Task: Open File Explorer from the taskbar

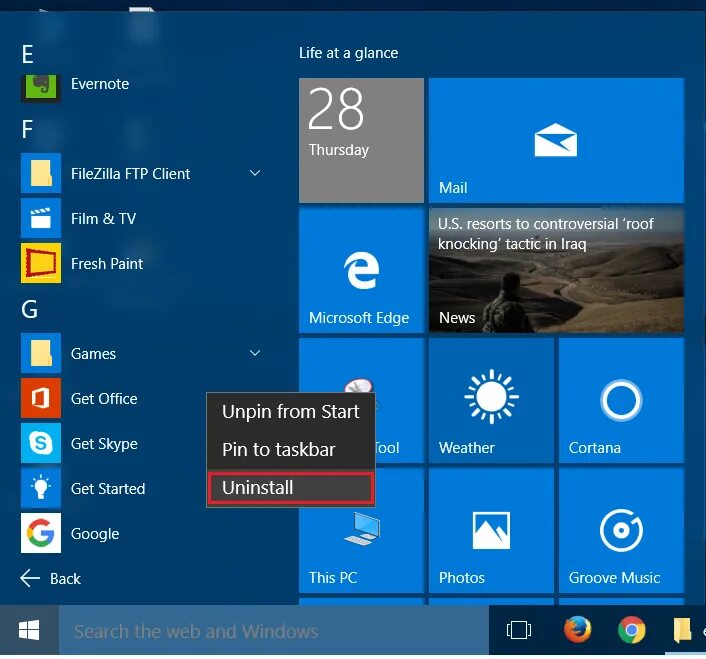Action: [683, 630]
